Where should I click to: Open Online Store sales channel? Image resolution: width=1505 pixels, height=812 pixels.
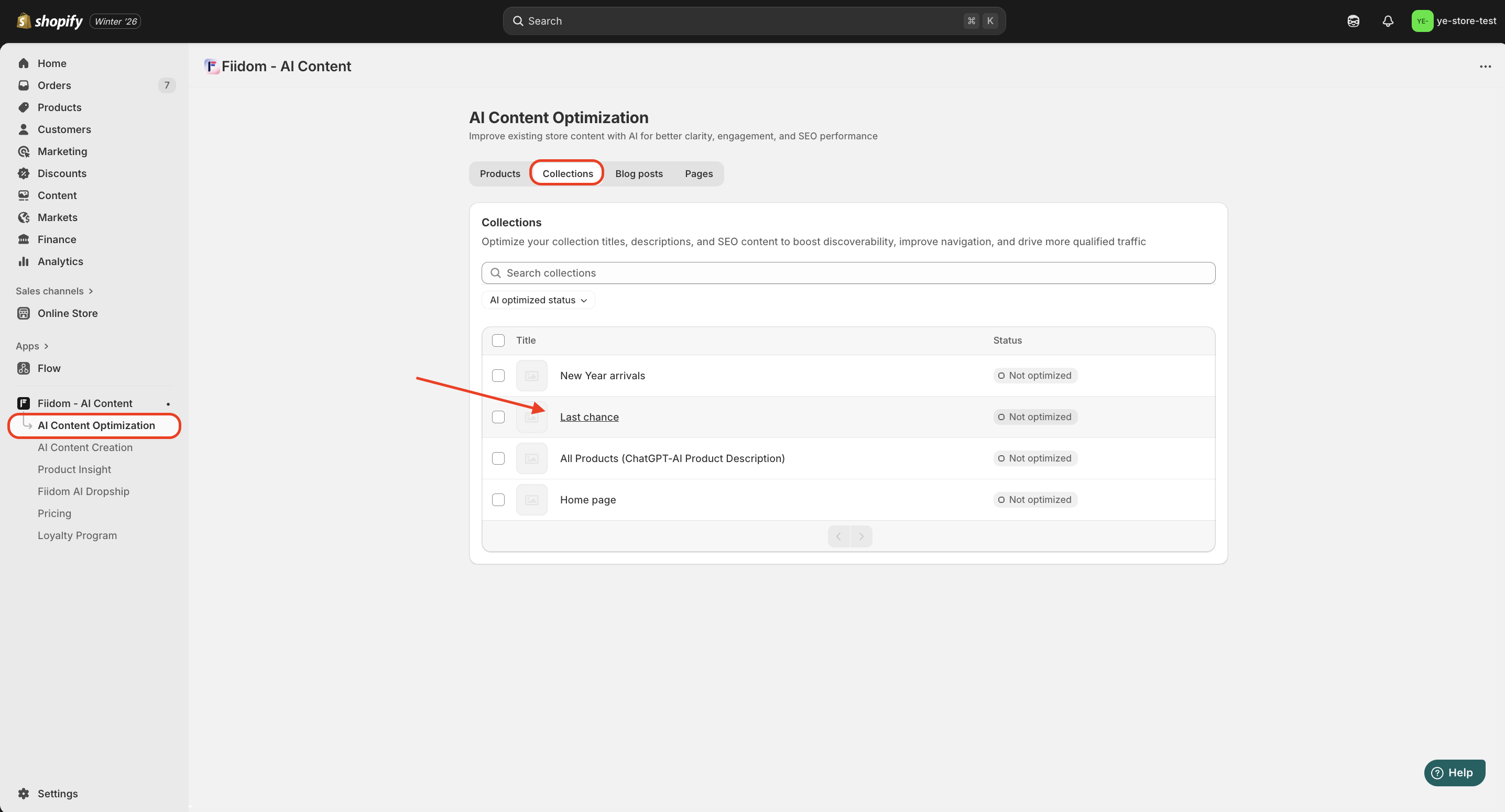pos(67,313)
